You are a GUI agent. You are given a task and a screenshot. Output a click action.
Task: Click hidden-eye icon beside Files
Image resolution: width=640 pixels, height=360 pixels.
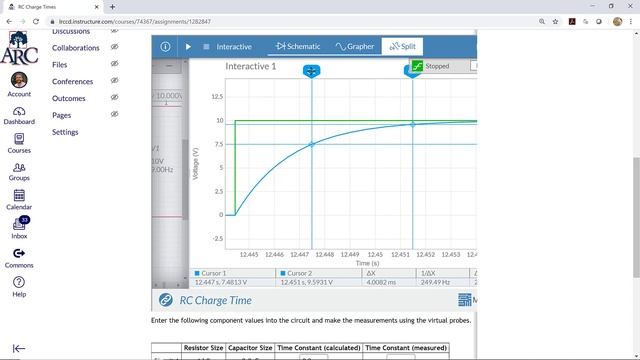[115, 64]
